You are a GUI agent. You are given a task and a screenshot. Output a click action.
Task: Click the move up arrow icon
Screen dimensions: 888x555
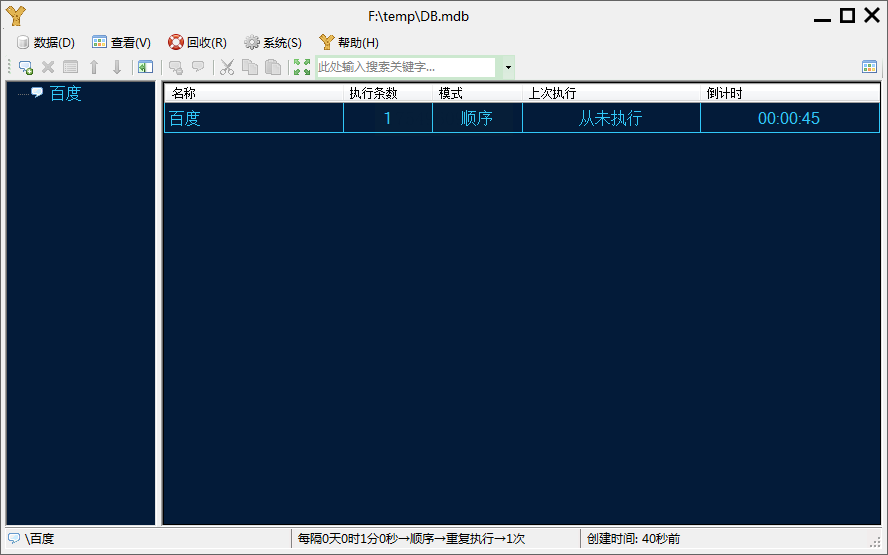94,67
